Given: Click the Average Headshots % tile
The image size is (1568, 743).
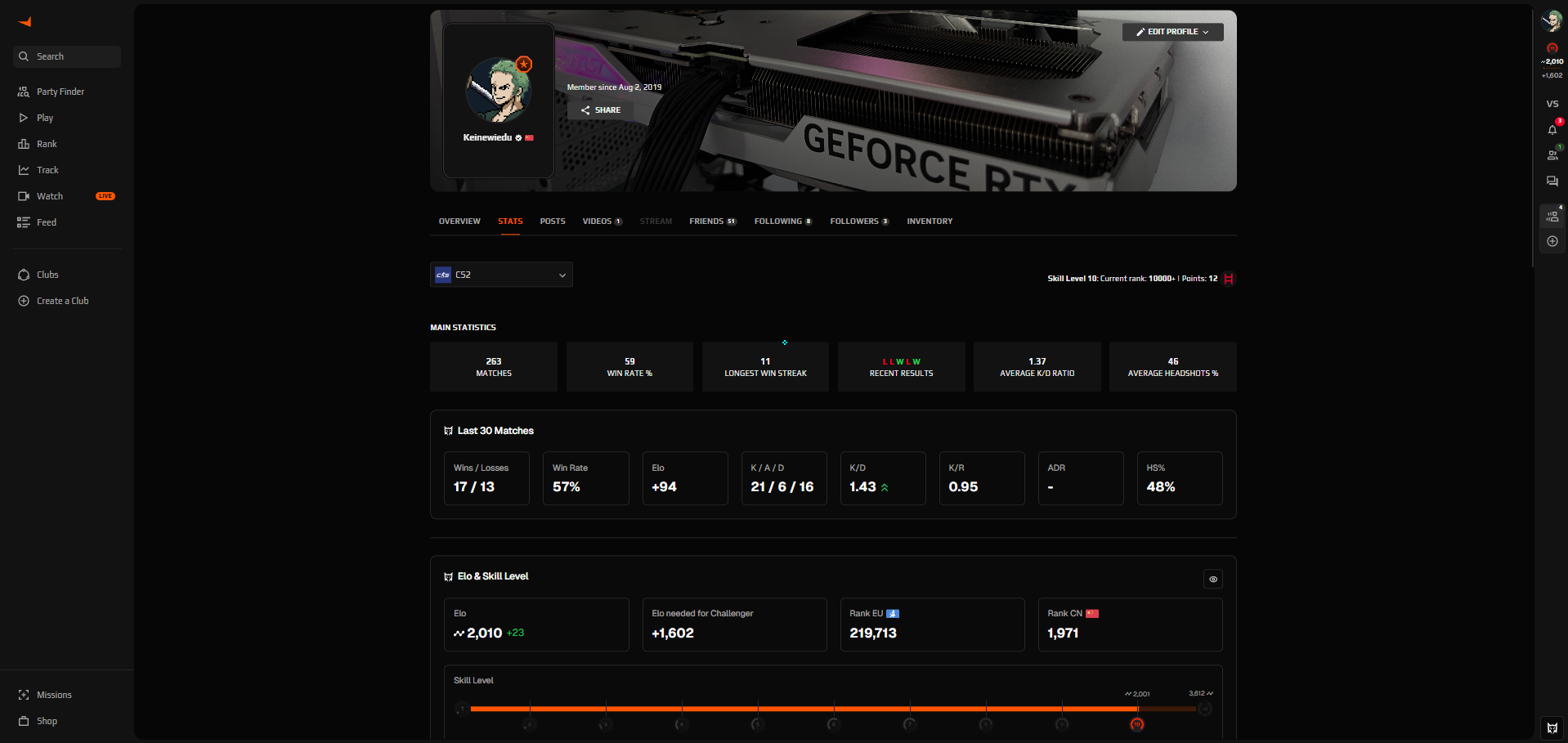Looking at the screenshot, I should 1173,367.
